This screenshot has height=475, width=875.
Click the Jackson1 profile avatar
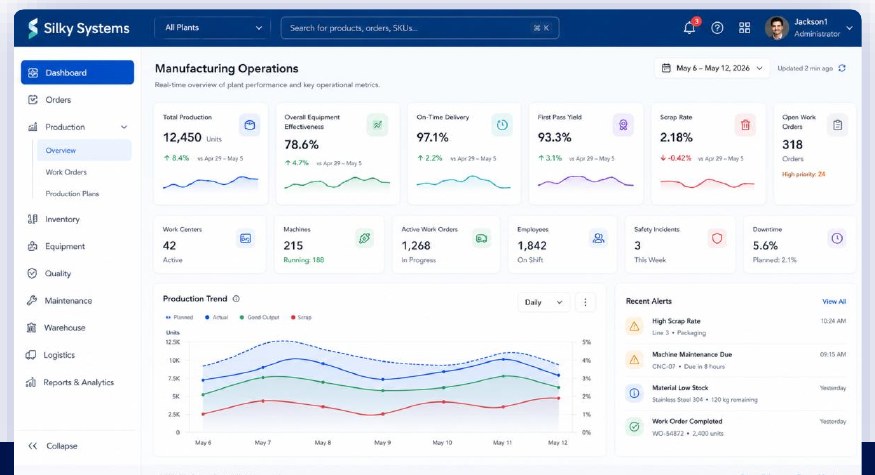pyautogui.click(x=776, y=28)
